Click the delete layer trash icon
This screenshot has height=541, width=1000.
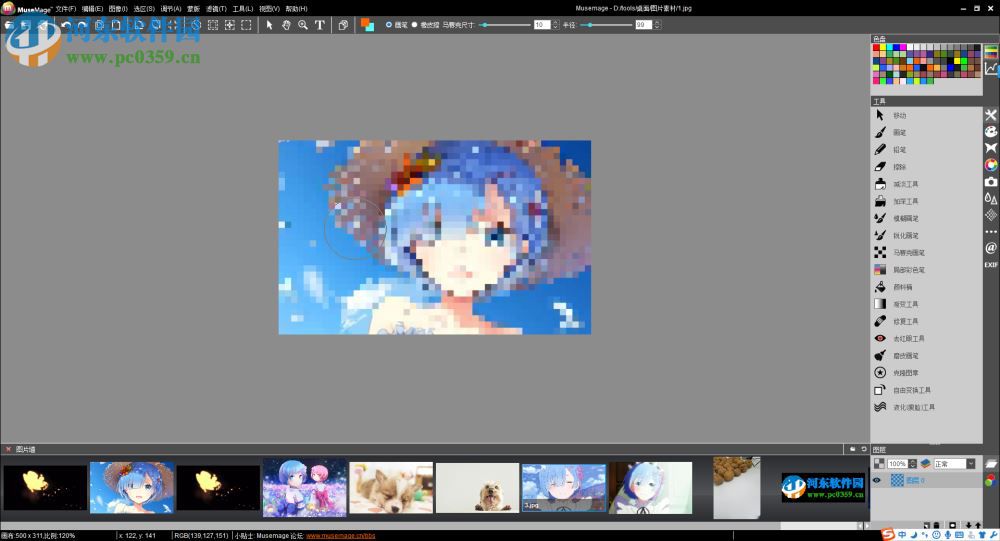click(x=936, y=526)
